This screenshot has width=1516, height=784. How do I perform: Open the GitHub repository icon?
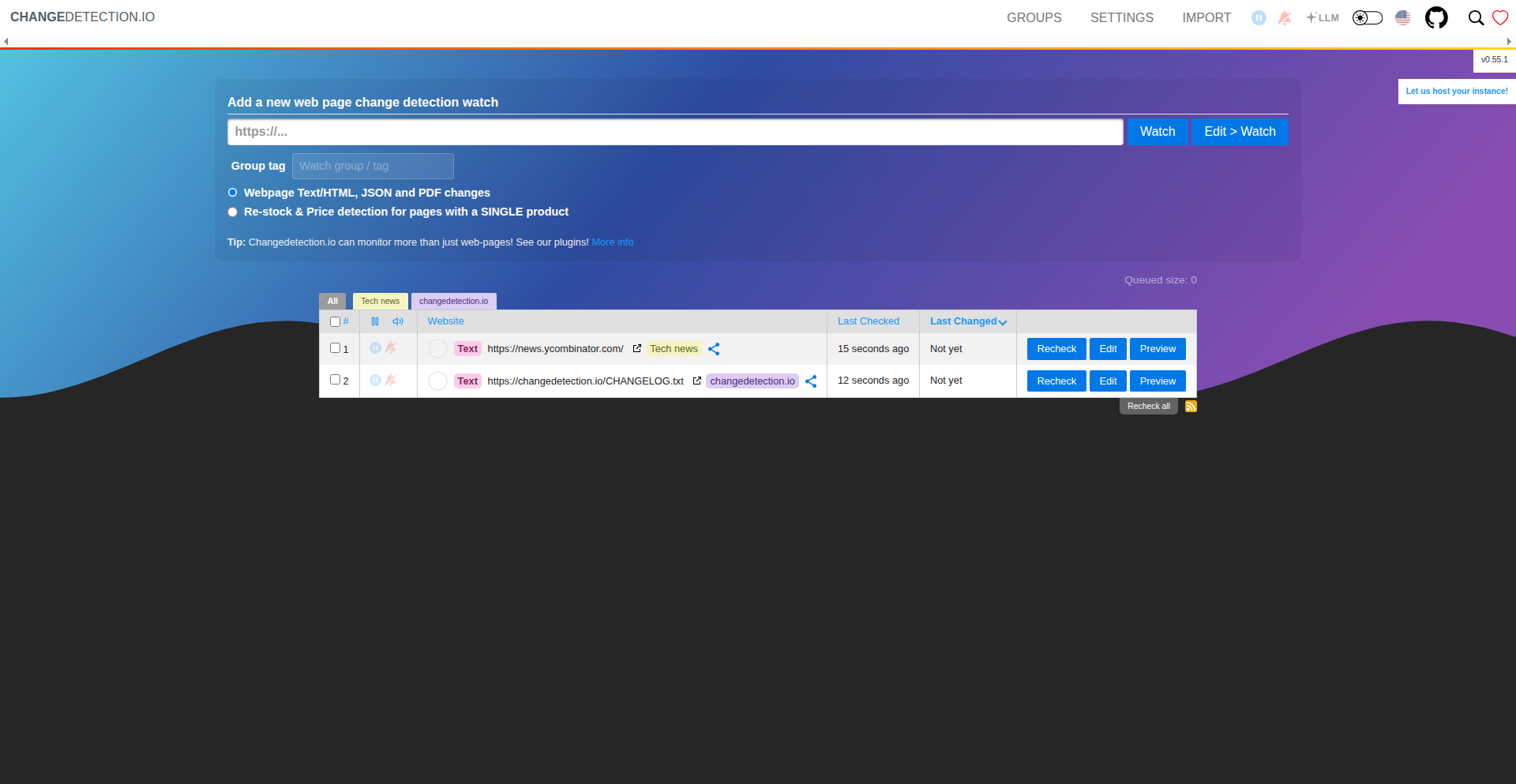pyautogui.click(x=1435, y=17)
